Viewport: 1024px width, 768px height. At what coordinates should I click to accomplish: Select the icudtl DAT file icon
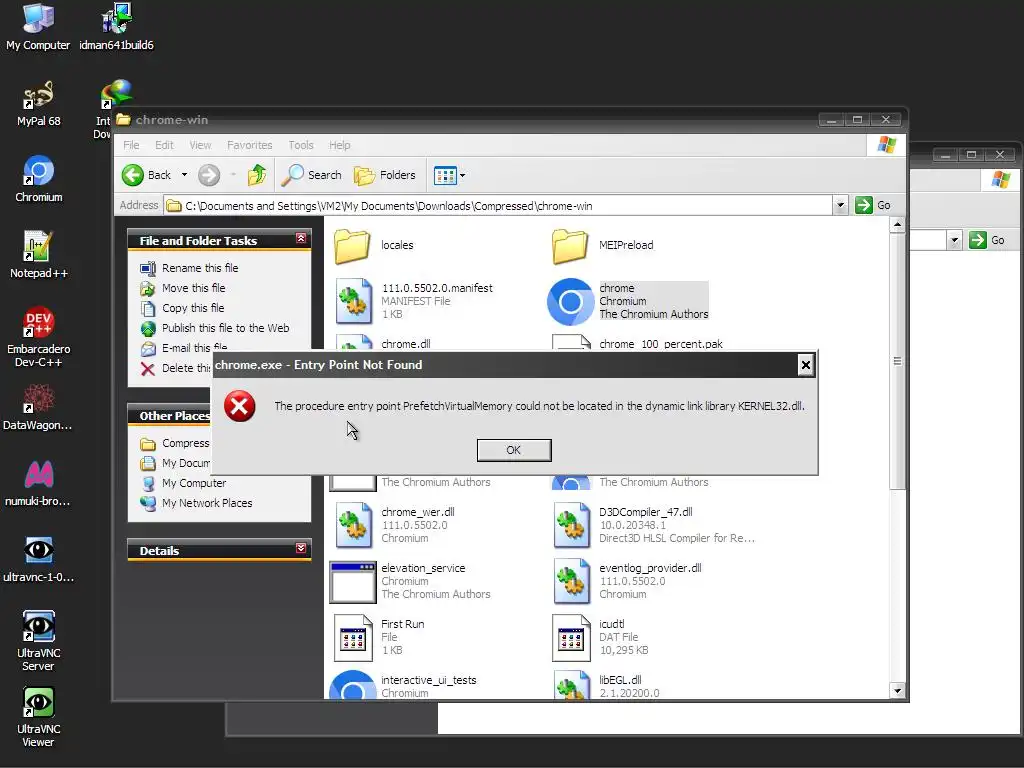tap(571, 637)
